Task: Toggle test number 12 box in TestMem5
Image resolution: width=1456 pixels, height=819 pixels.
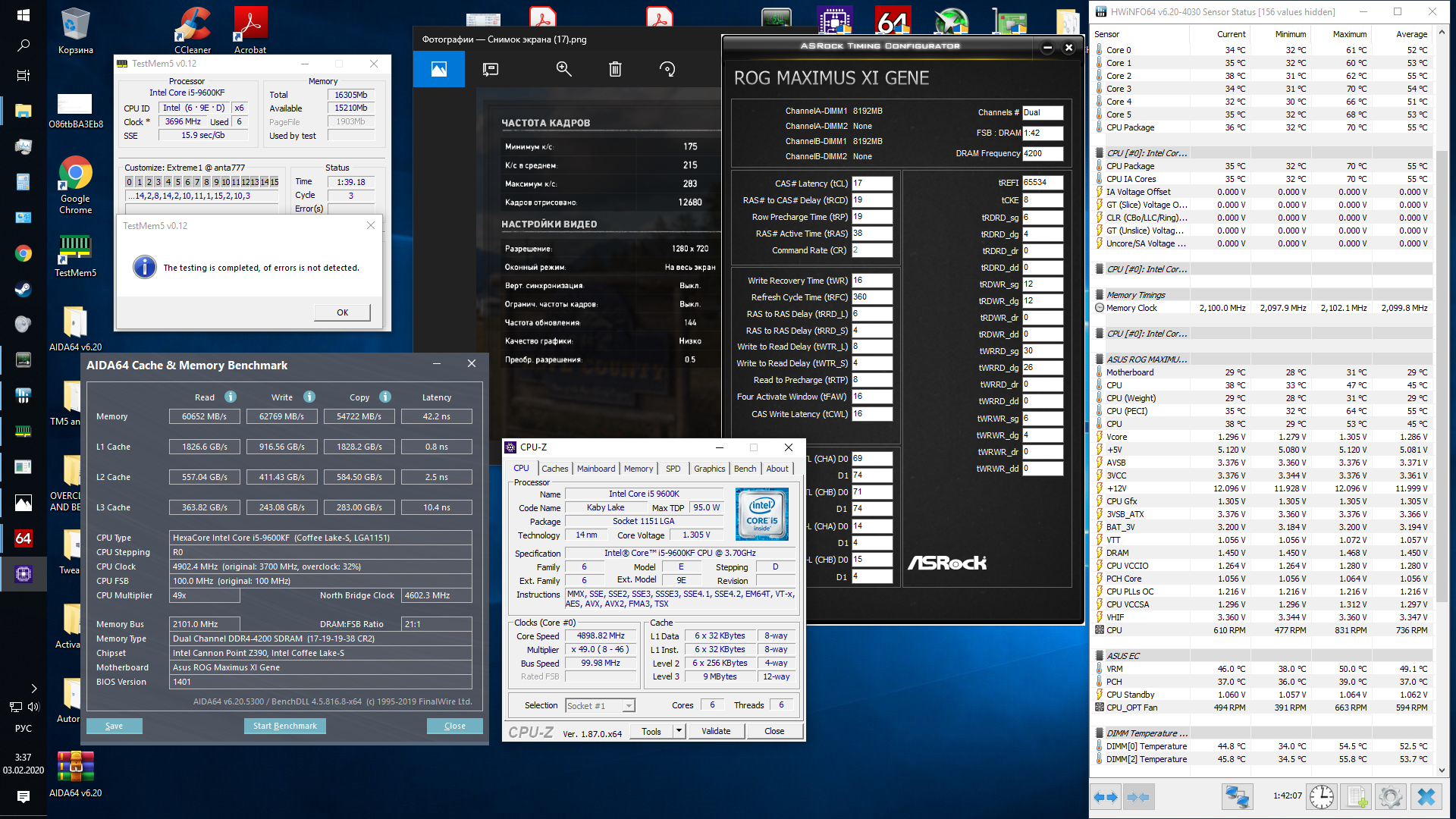Action: 245,182
